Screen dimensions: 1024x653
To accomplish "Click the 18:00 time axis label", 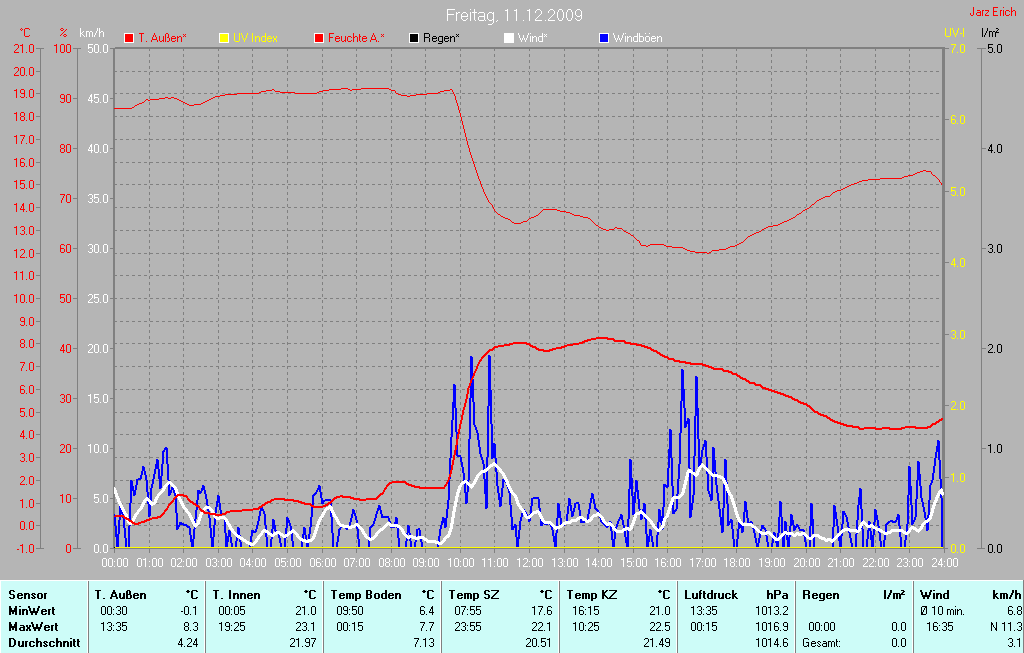I will [737, 562].
